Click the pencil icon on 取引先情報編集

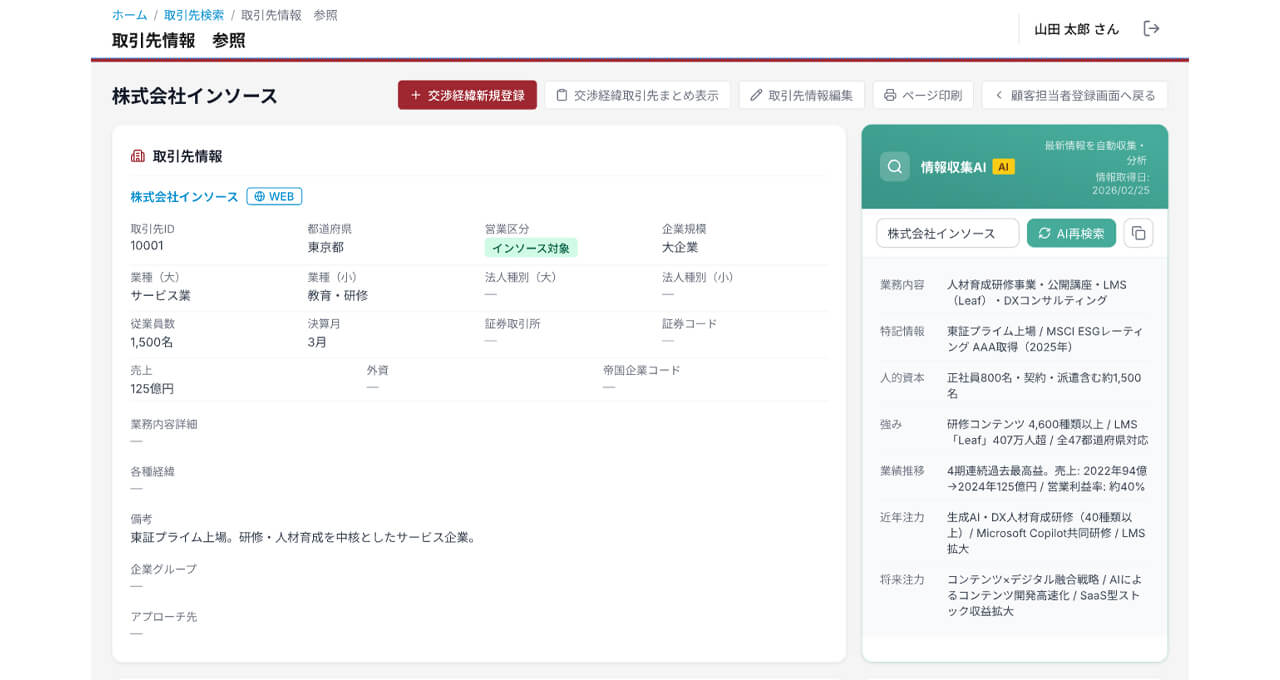756,94
